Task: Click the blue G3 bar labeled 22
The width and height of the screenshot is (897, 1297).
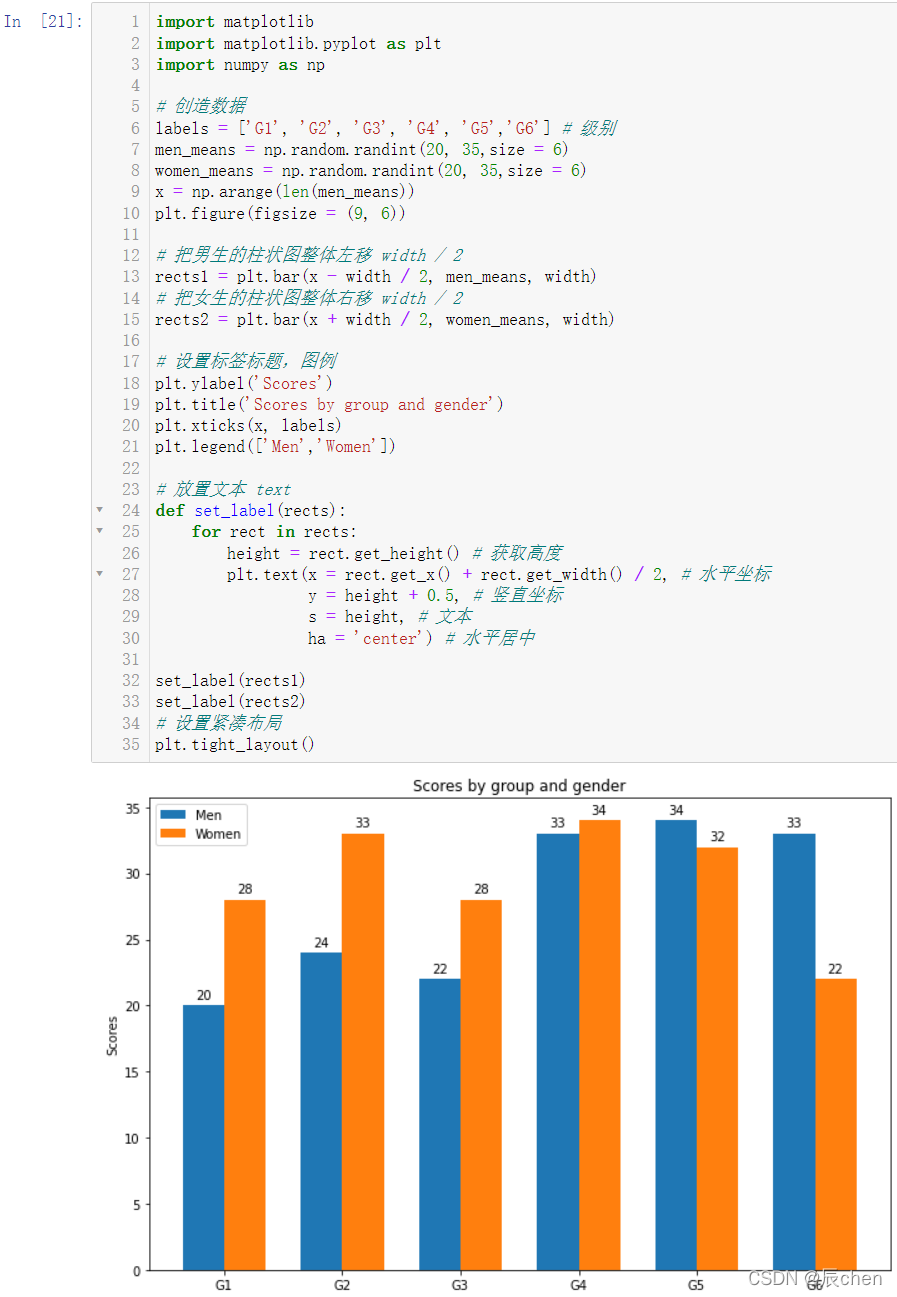Action: pyautogui.click(x=439, y=1124)
